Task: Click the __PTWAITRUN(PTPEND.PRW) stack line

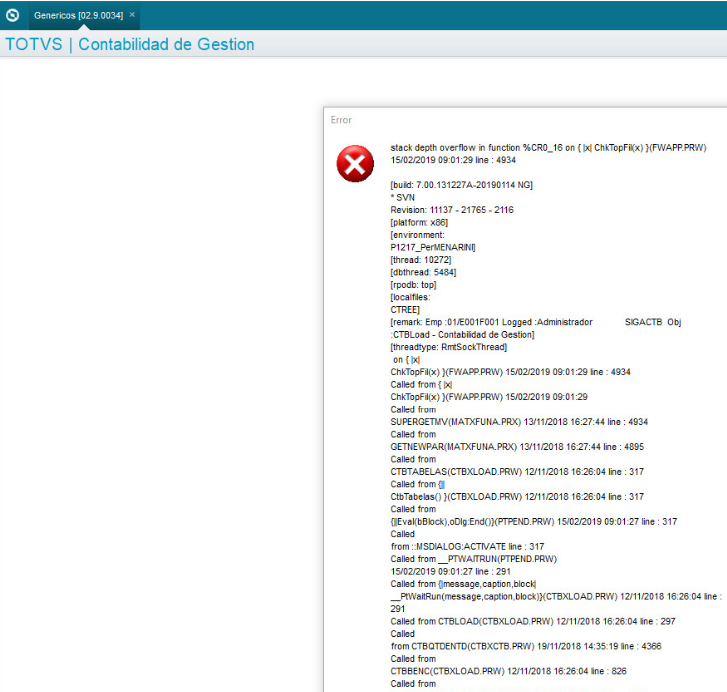Action: coord(473,559)
